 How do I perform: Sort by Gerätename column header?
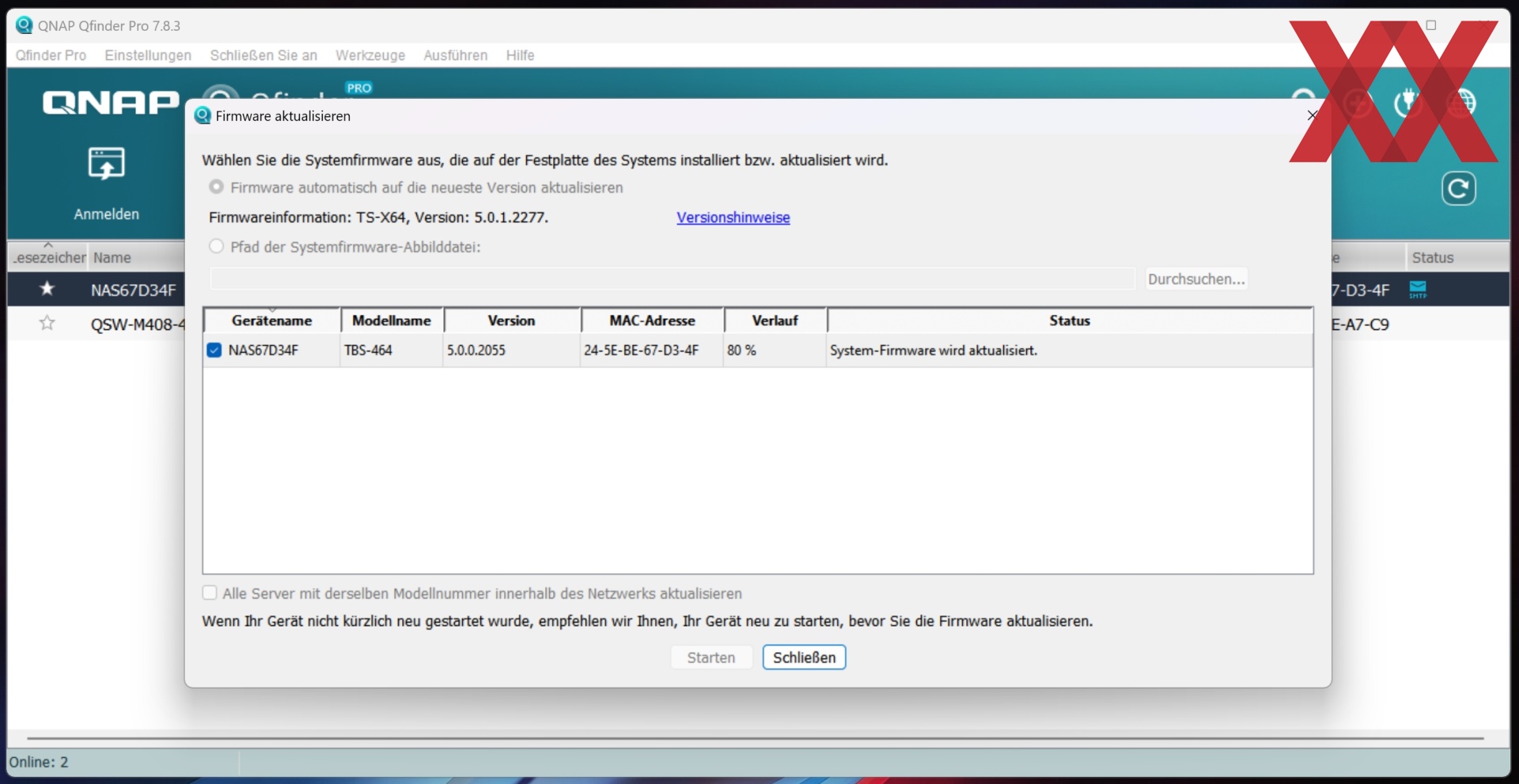pyautogui.click(x=272, y=320)
